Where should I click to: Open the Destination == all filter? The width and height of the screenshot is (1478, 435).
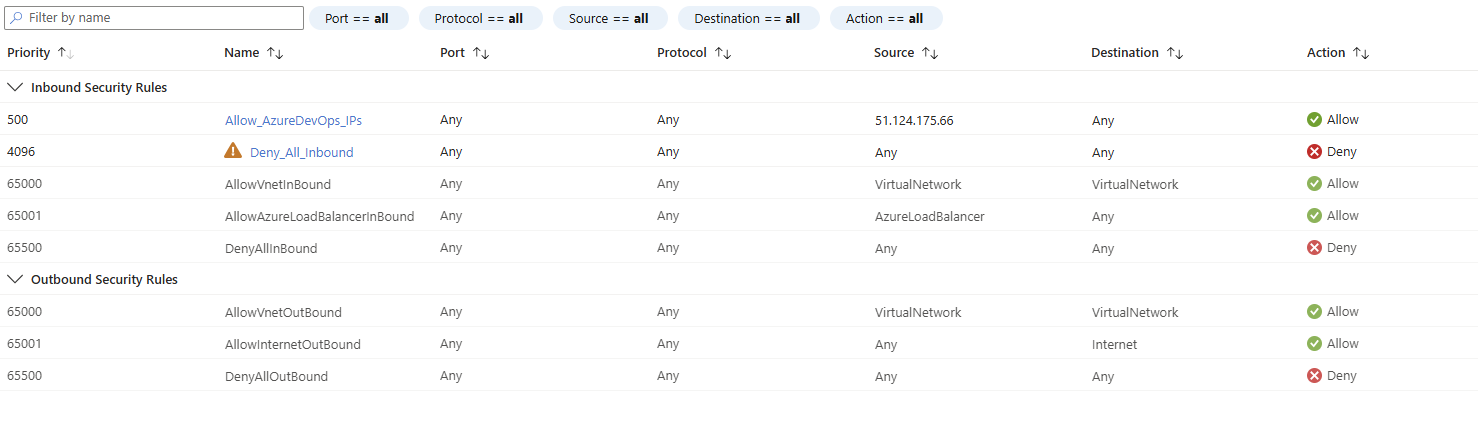pyautogui.click(x=747, y=18)
